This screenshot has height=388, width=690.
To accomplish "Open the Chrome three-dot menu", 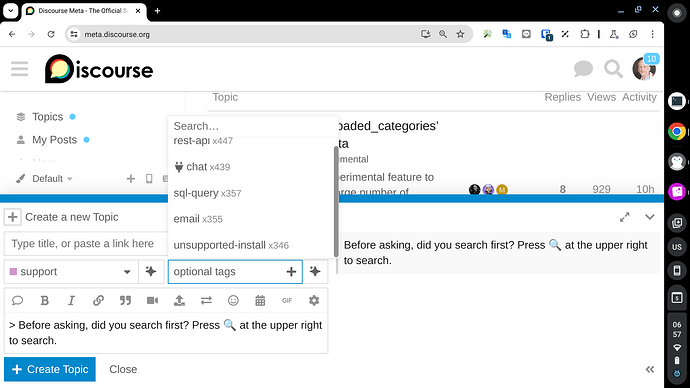I will pyautogui.click(x=653, y=34).
